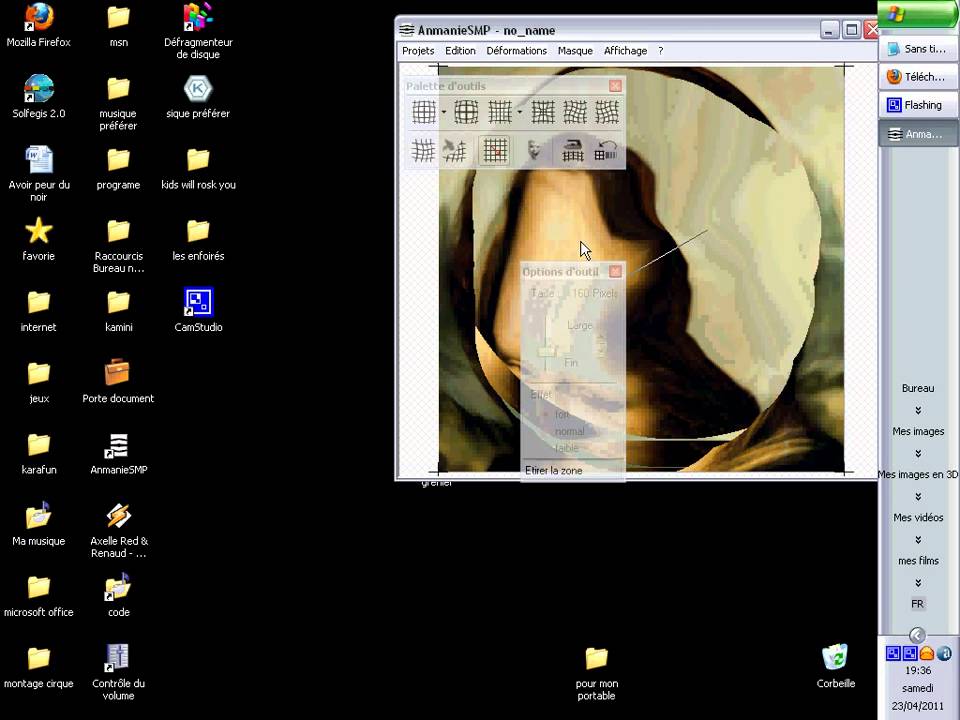Select the brush-on-grid smear tool
The width and height of the screenshot is (960, 720).
[455, 151]
